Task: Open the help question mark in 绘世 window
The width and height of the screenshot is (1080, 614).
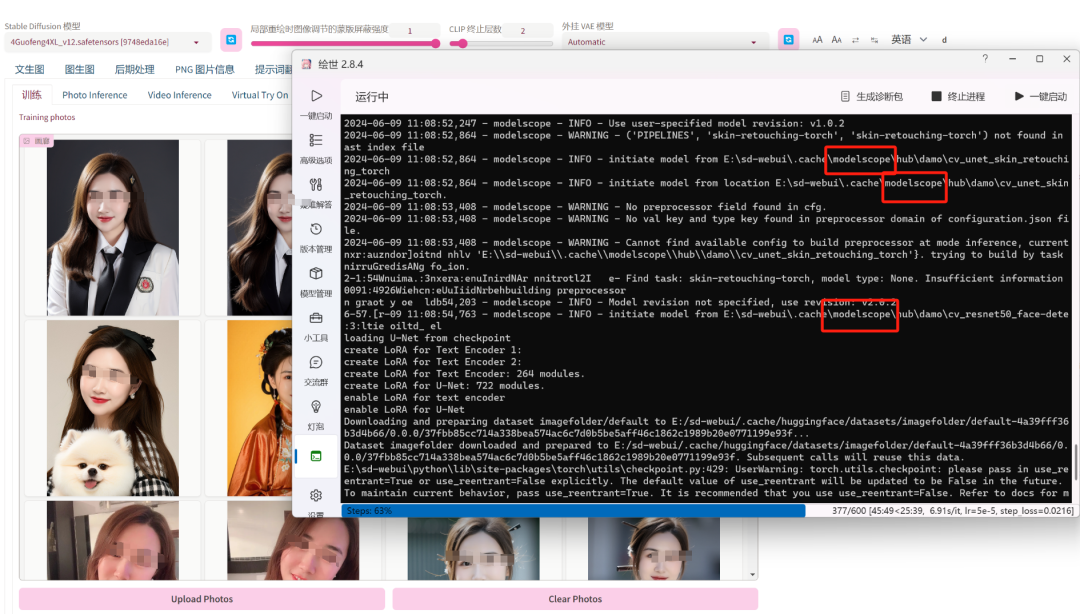Action: [985, 59]
